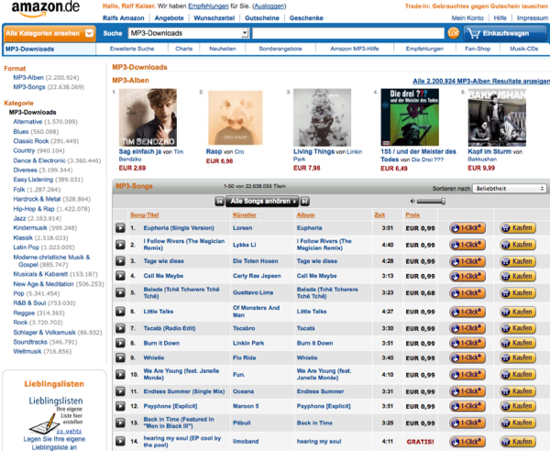Click the speaker volume icon
The width and height of the screenshot is (550, 451).
pos(412,201)
